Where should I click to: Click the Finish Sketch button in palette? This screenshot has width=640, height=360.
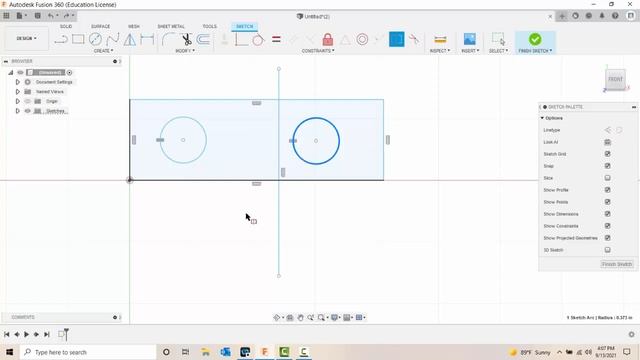click(x=617, y=264)
